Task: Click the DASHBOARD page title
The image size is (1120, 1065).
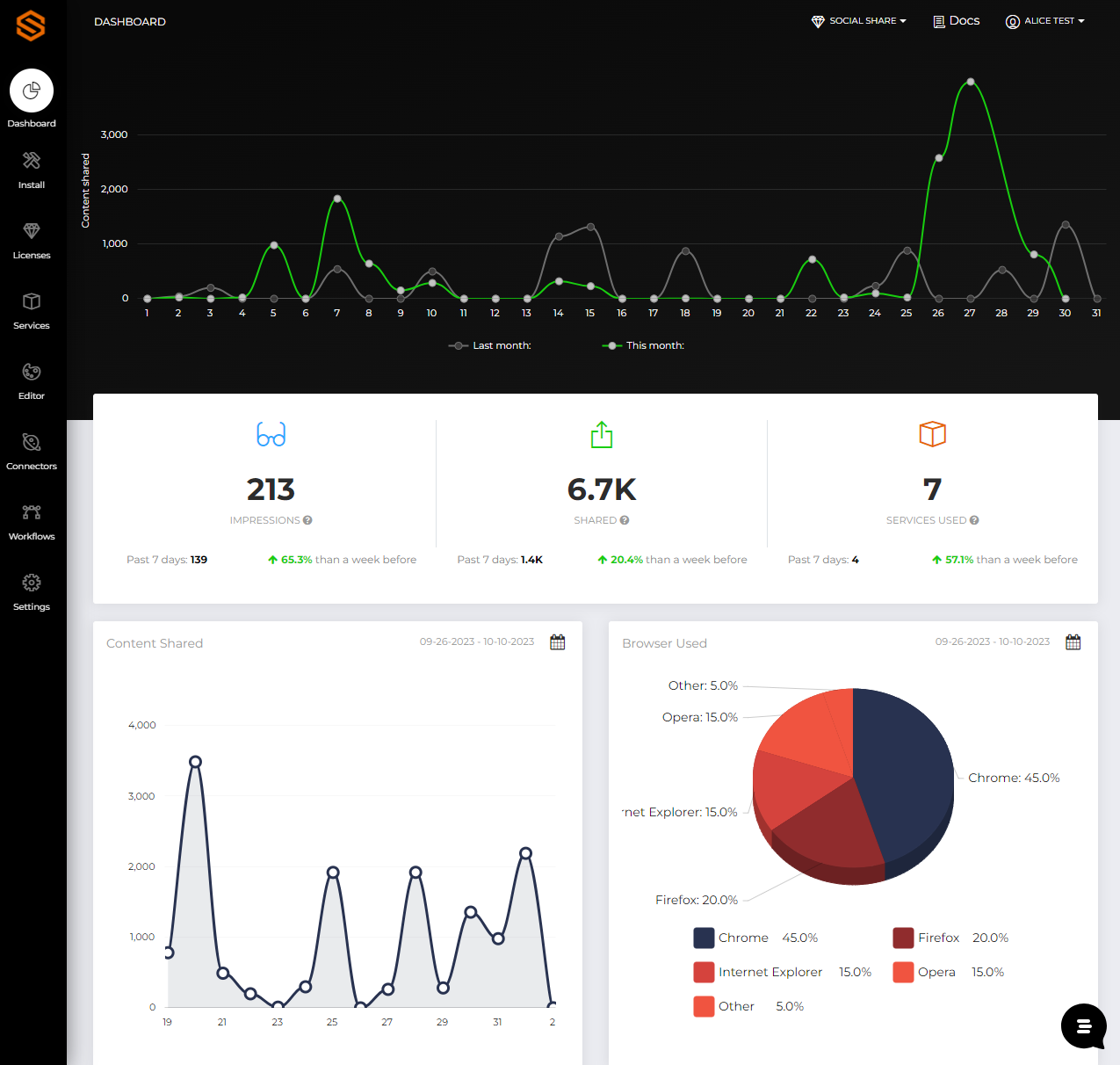Action: click(x=130, y=22)
